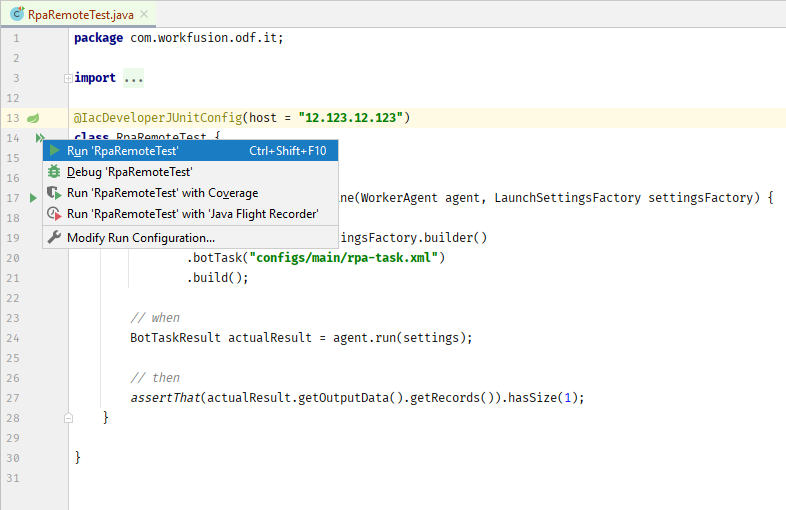The image size is (786, 510).
Task: Click the host string "12.123.12.123"
Action: click(350, 118)
